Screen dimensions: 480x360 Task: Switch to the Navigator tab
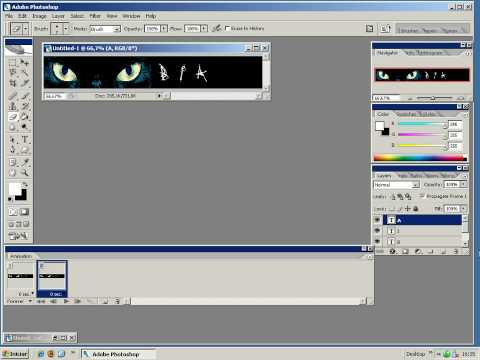pyautogui.click(x=387, y=53)
